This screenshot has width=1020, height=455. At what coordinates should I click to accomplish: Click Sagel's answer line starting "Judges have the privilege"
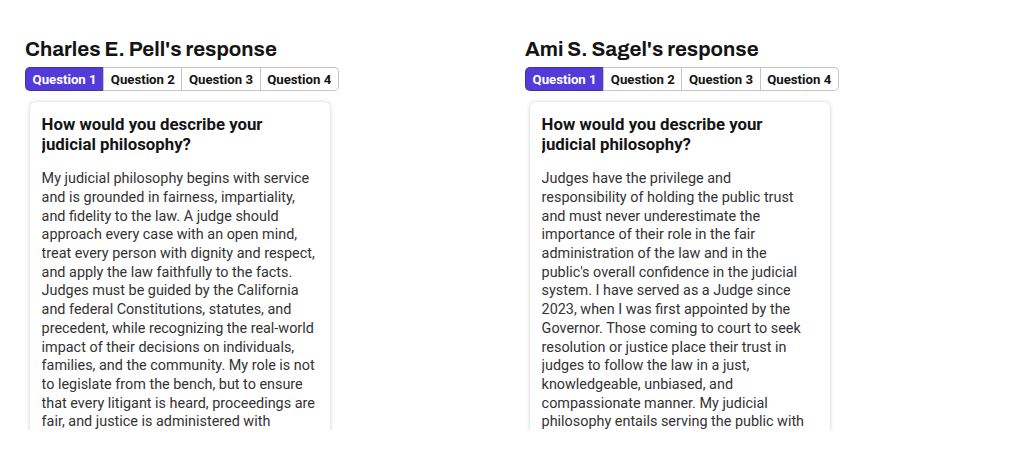(636, 178)
